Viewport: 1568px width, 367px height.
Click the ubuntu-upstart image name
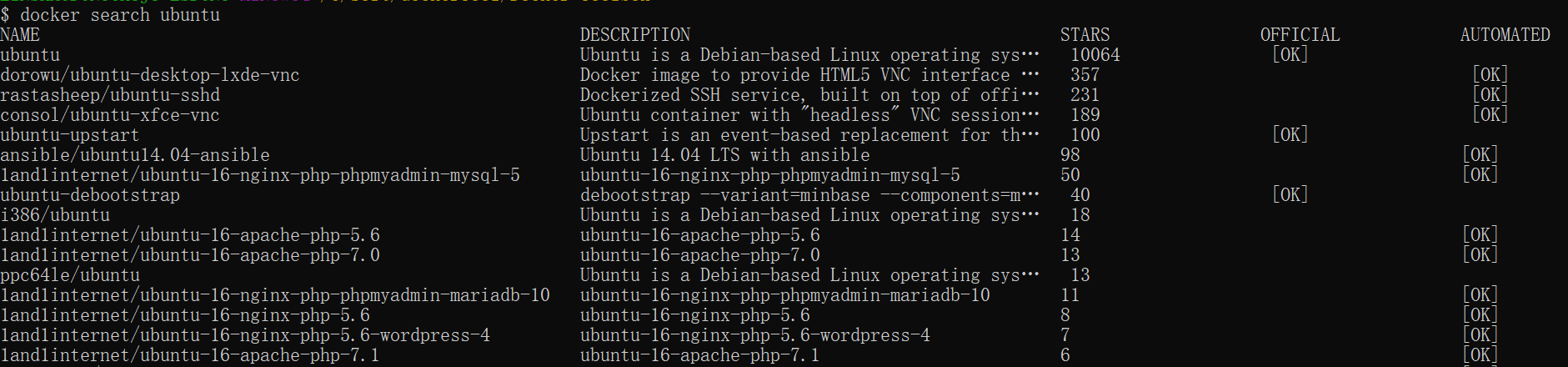click(70, 135)
